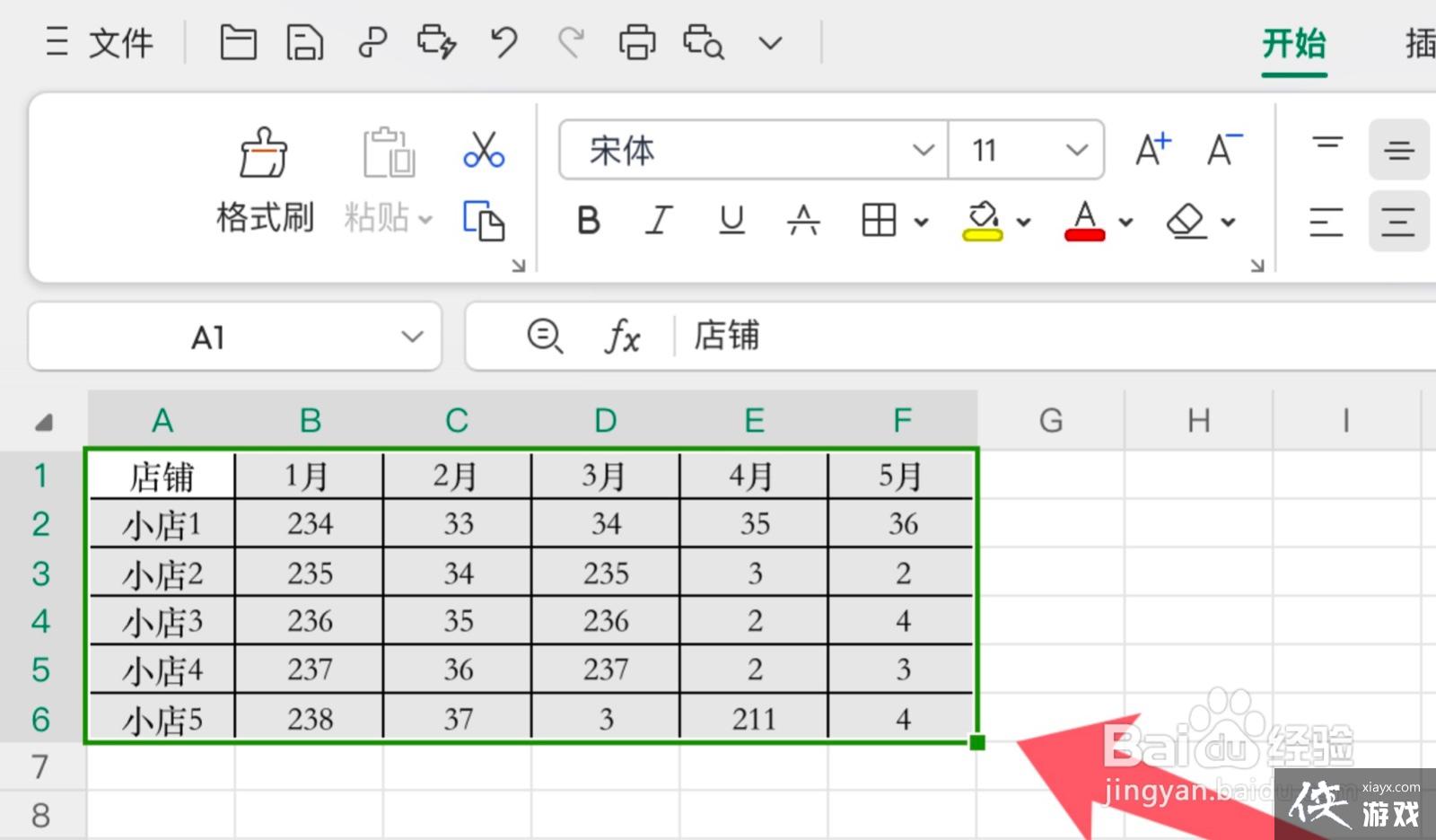Undo the last action
The width and height of the screenshot is (1436, 840).
click(504, 42)
